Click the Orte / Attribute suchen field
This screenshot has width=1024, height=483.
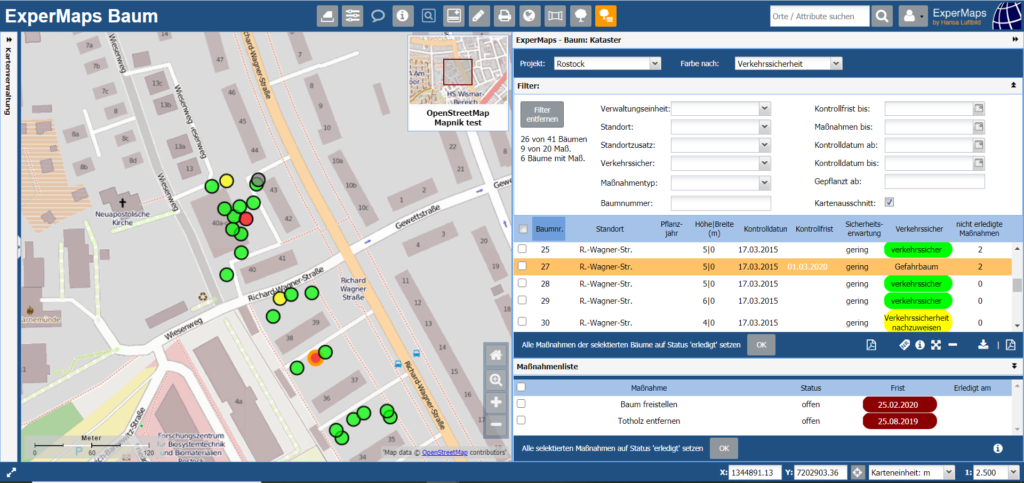(x=818, y=16)
